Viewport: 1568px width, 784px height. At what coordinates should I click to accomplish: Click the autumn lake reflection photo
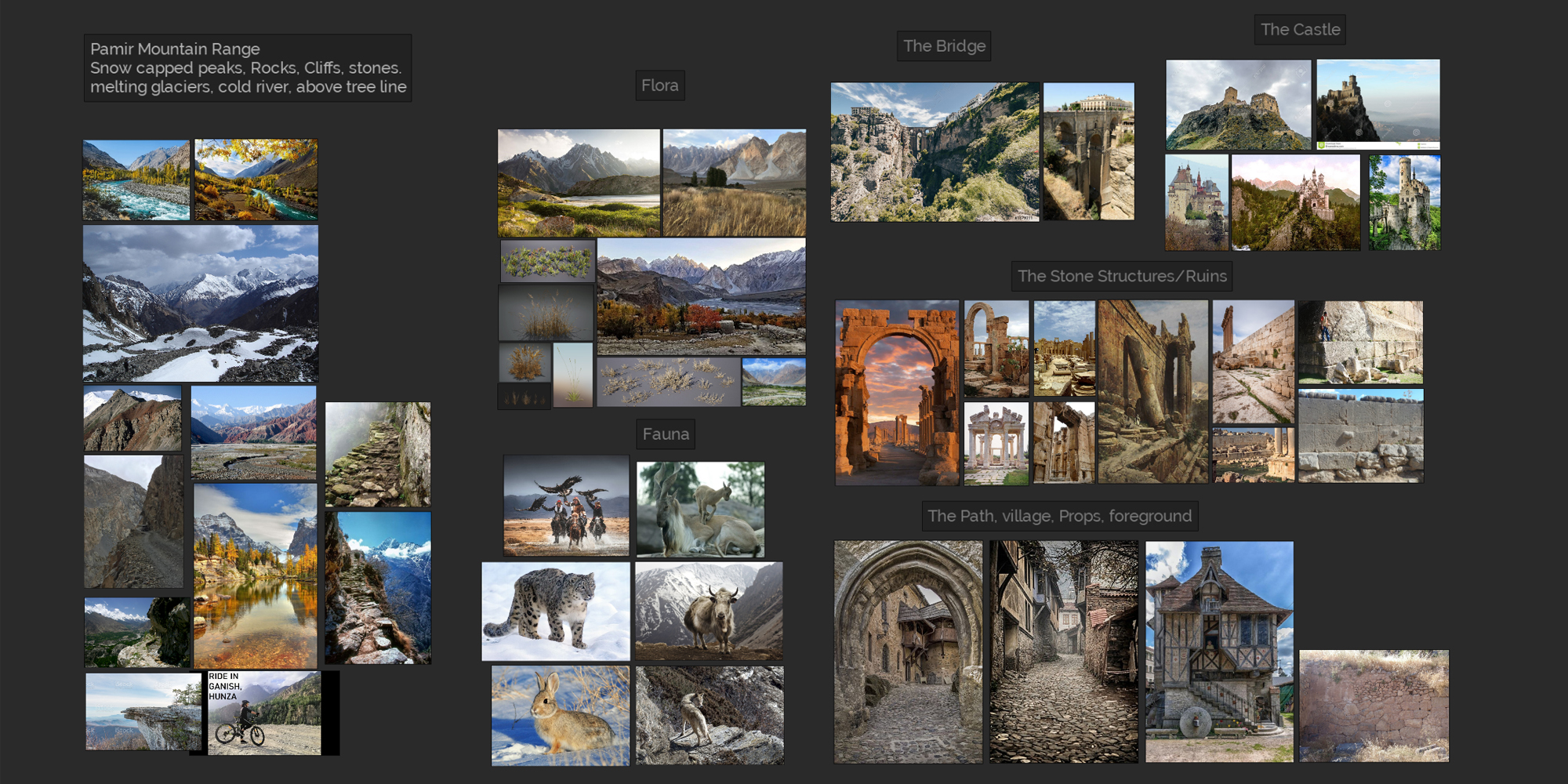click(256, 576)
